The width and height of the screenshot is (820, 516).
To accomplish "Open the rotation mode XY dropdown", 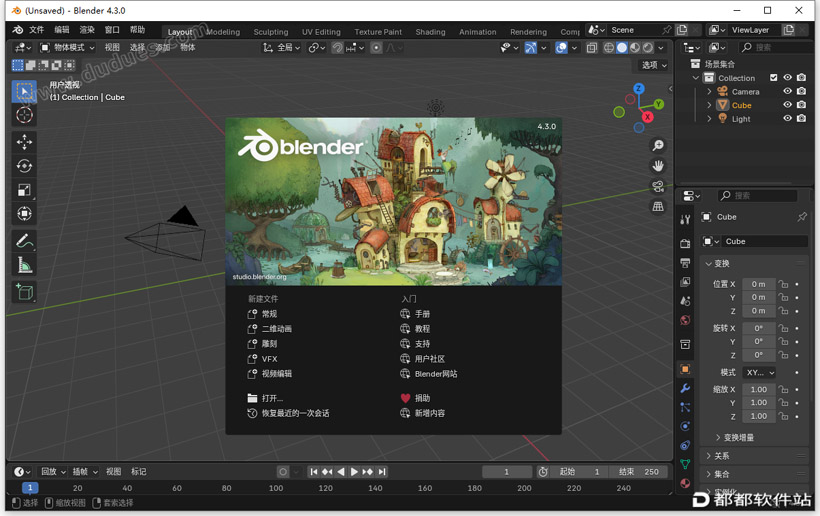I will point(759,372).
